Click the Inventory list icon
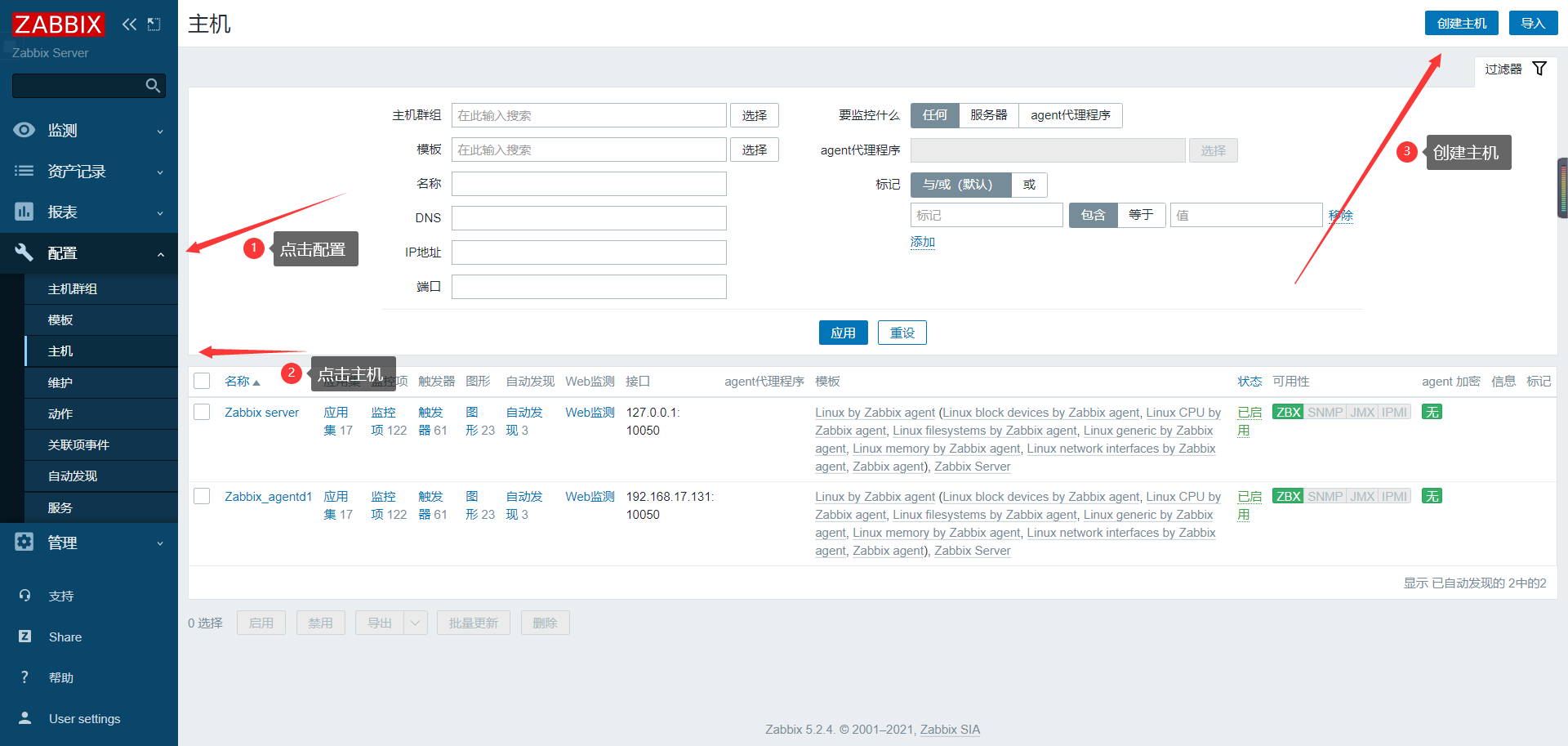Viewport: 1568px width, 746px height. click(x=24, y=171)
